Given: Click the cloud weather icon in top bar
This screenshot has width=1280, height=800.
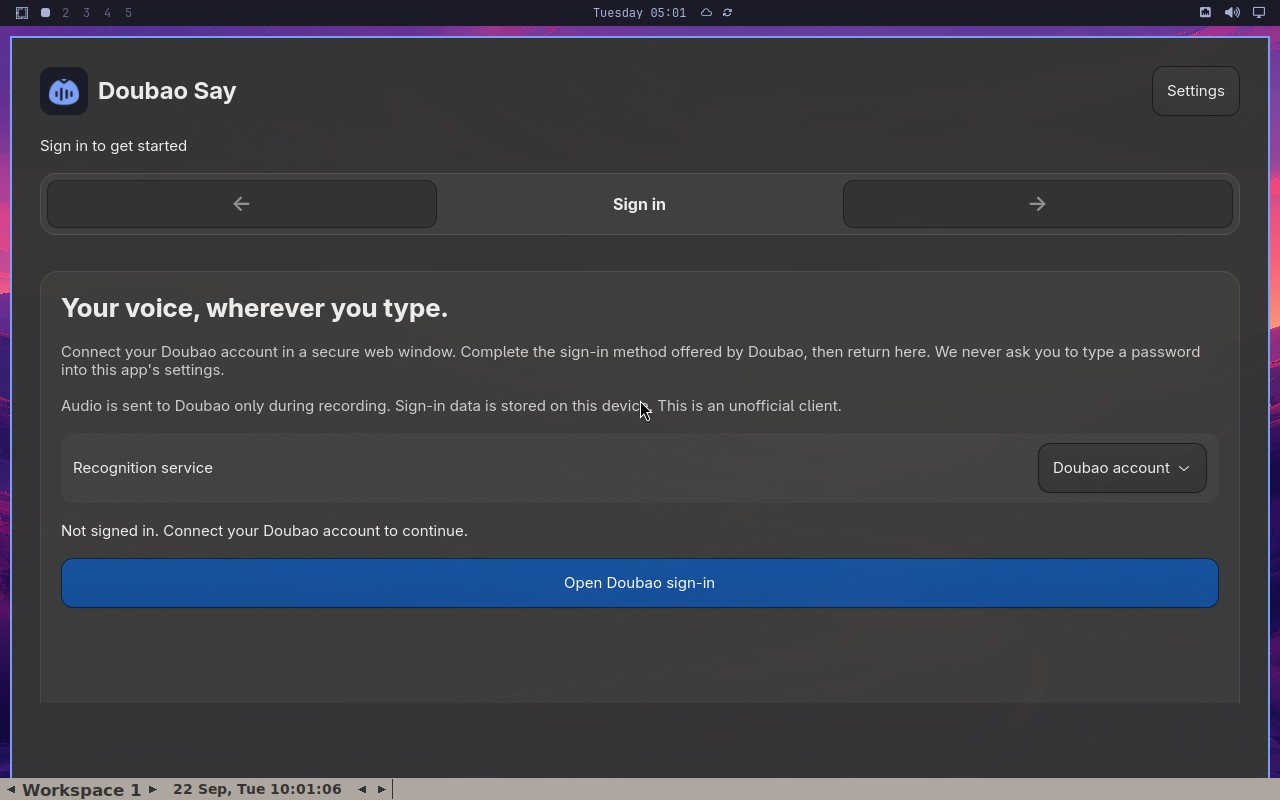Looking at the screenshot, I should pos(706,13).
